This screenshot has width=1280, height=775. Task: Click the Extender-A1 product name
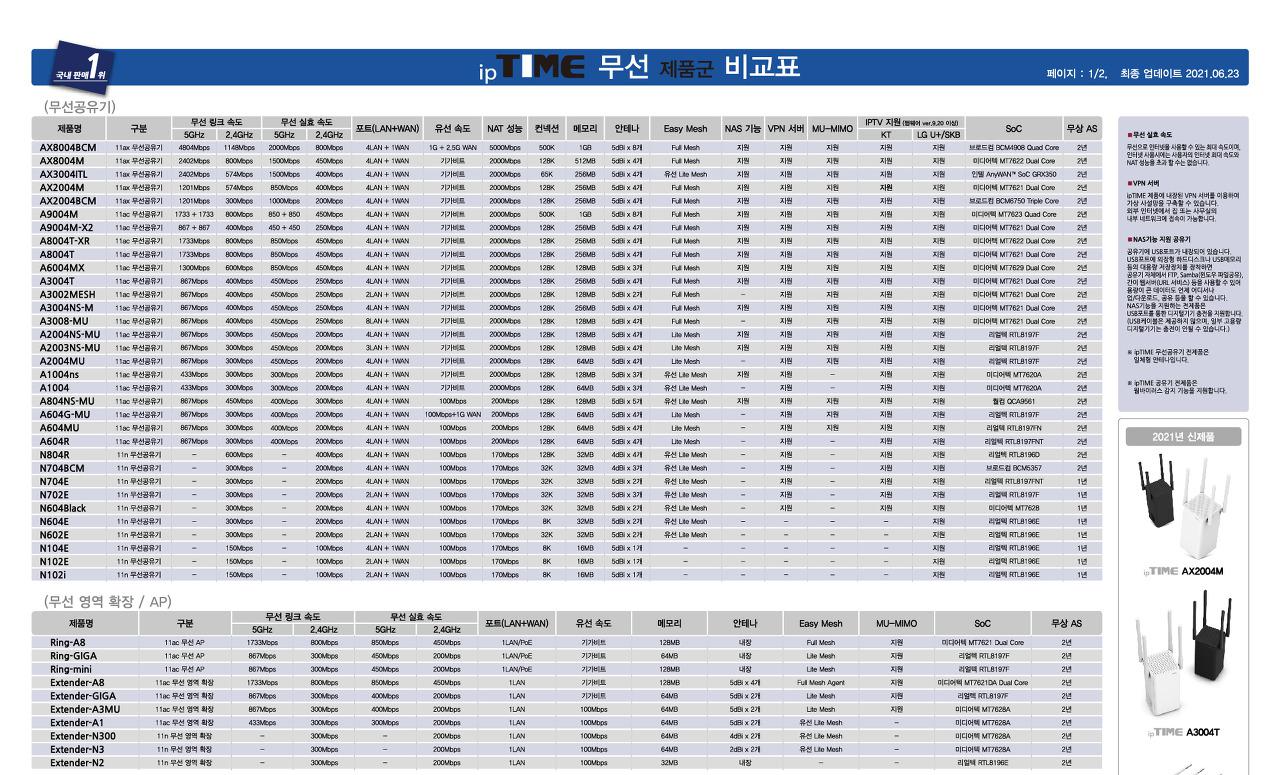[76, 722]
